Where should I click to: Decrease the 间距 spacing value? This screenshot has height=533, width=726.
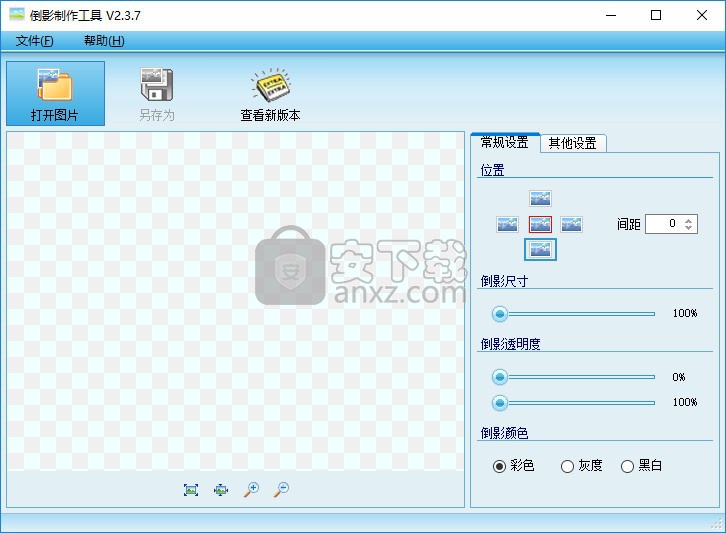688,228
